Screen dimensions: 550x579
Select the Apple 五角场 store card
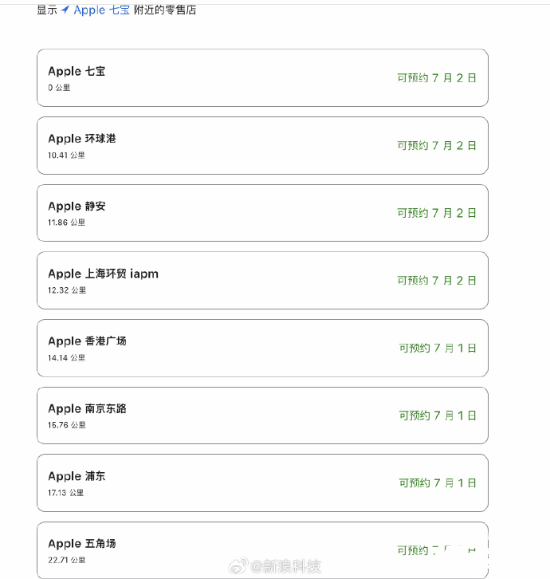263,550
